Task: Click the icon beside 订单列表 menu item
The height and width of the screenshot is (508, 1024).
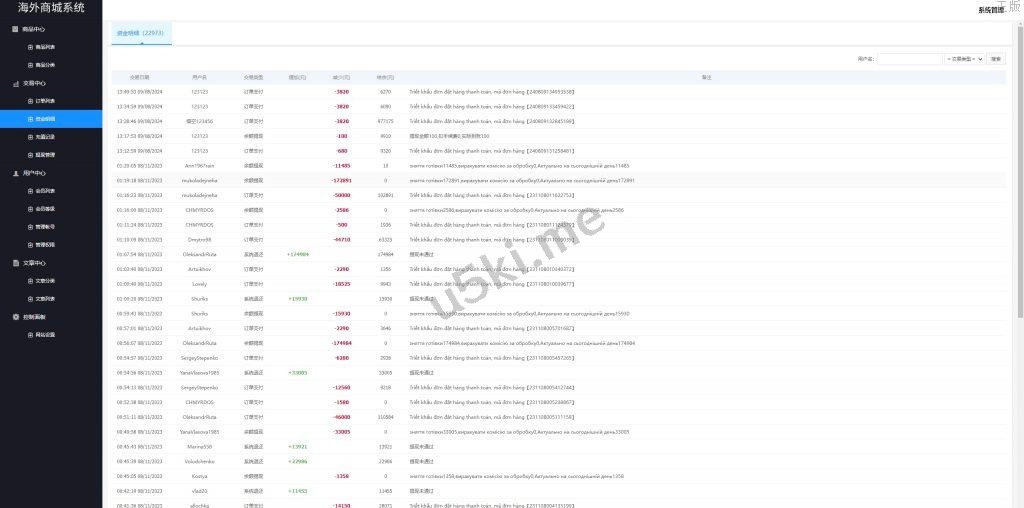Action: point(30,101)
